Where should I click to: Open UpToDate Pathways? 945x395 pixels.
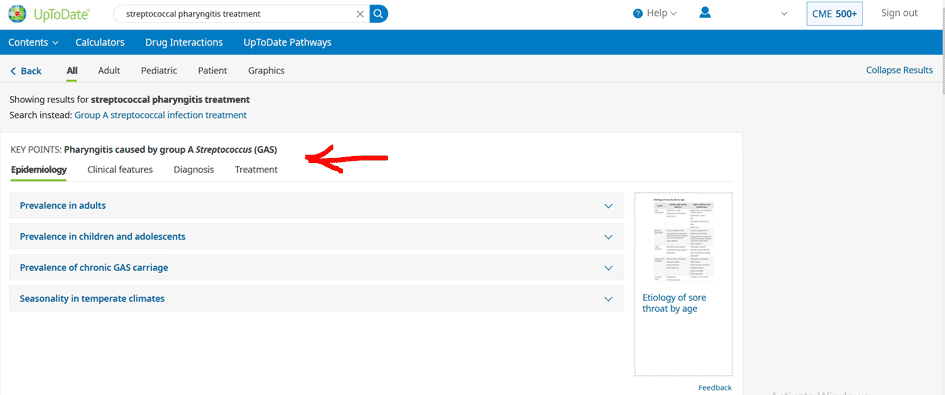click(x=287, y=42)
